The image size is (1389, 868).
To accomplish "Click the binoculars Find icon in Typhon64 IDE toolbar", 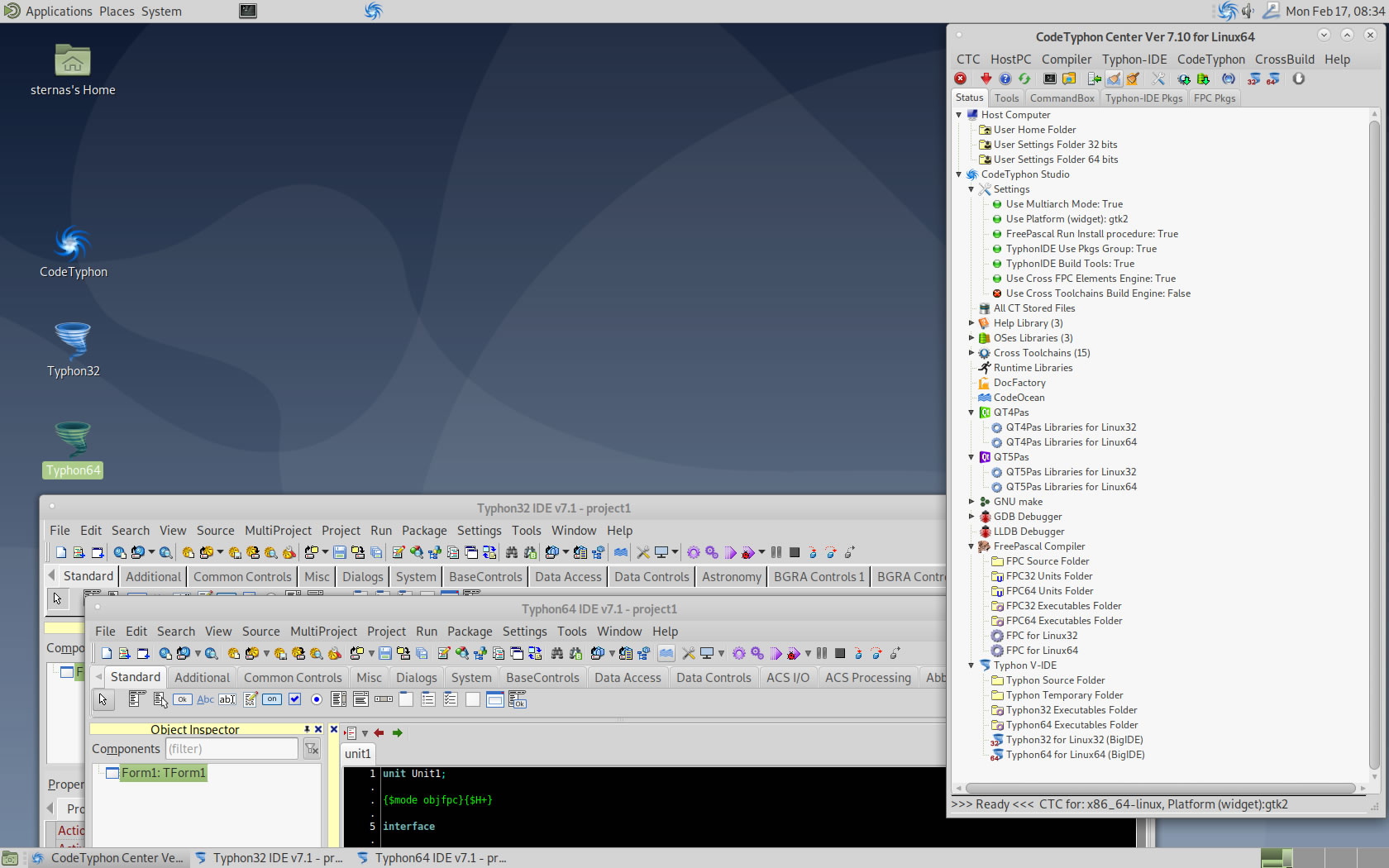I will click(x=557, y=653).
